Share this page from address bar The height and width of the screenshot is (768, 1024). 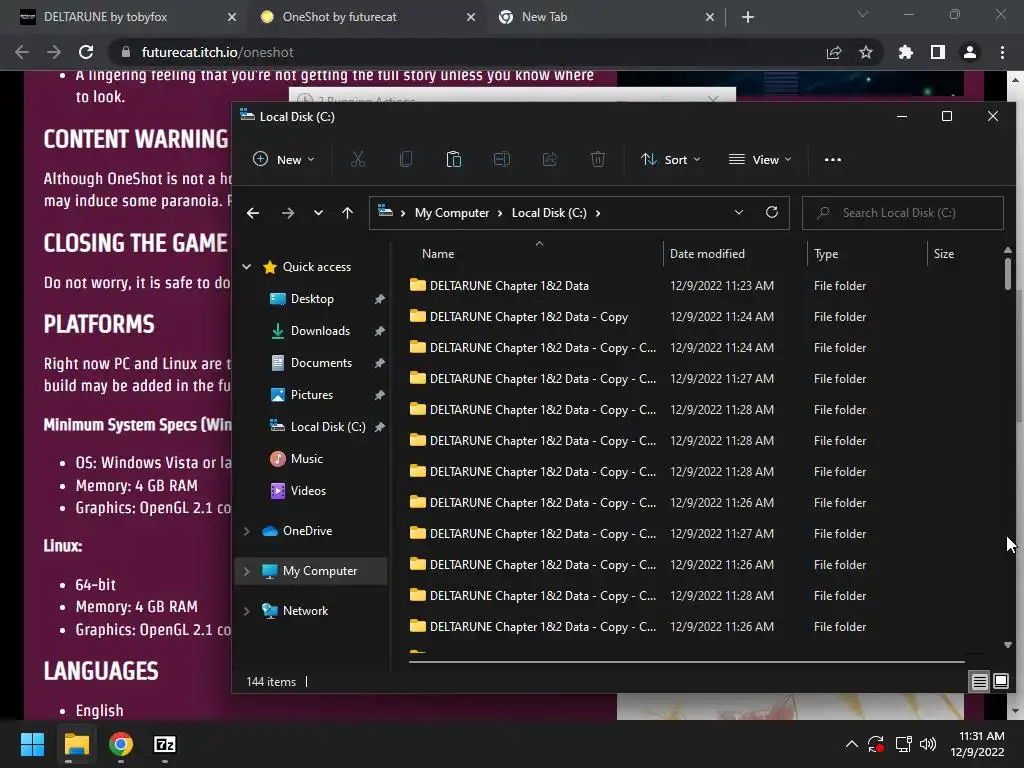click(x=834, y=52)
